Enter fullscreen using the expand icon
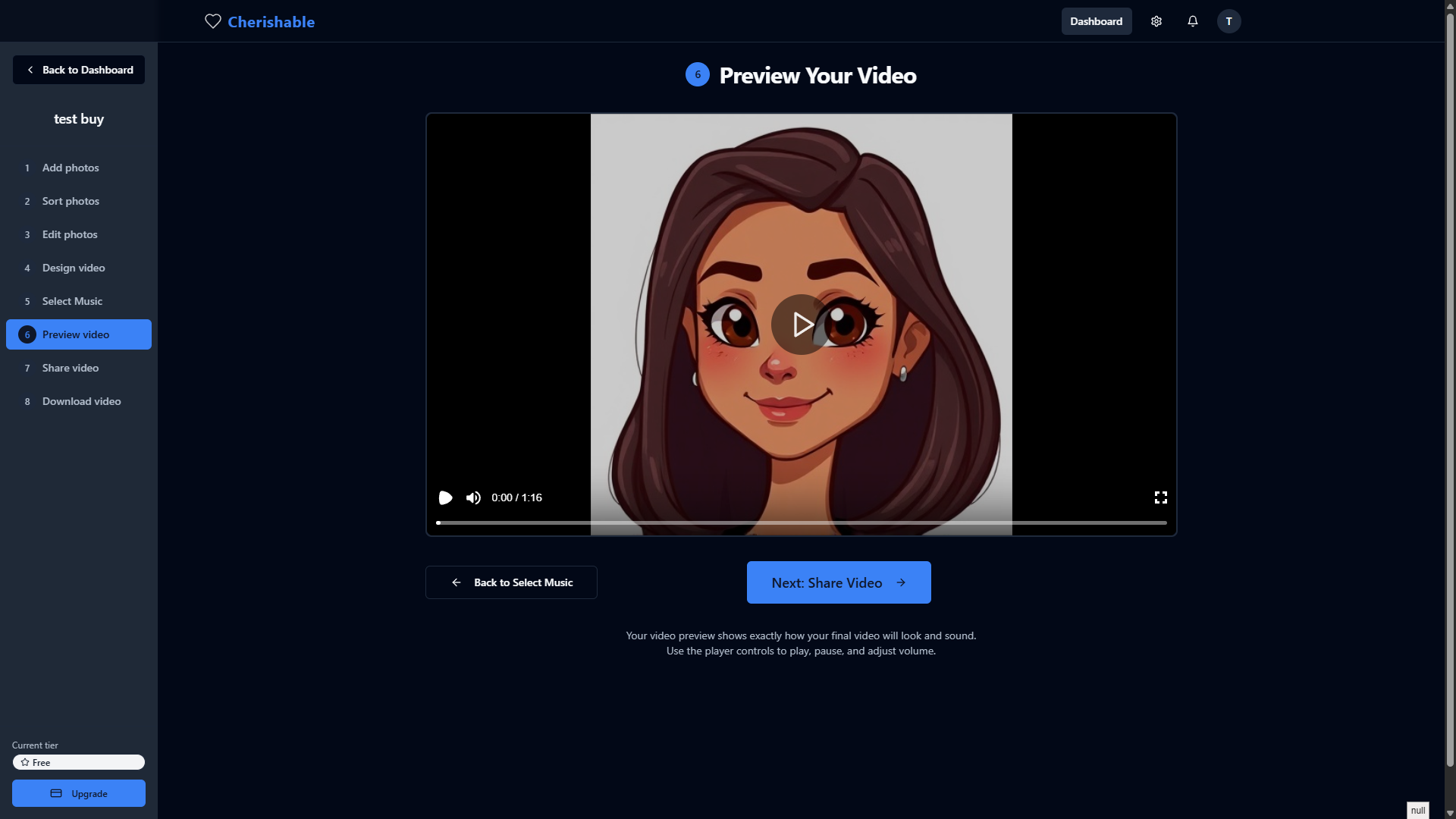 pyautogui.click(x=1160, y=497)
